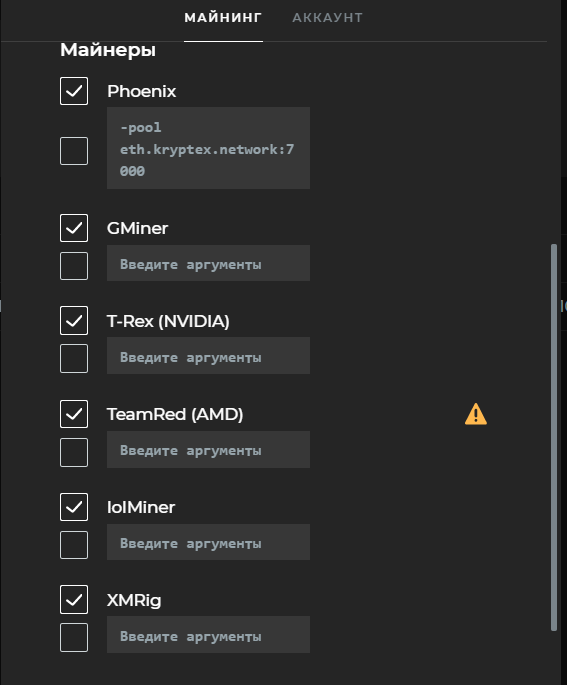
Task: Disable the T-Rex (NVIDIA) miner checkbox
Action: tap(74, 321)
